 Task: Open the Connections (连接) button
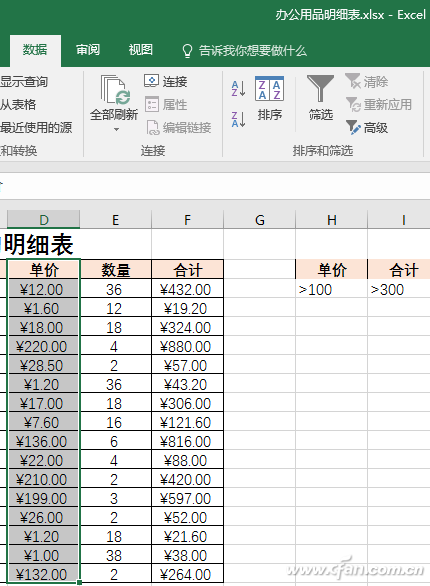point(166,81)
